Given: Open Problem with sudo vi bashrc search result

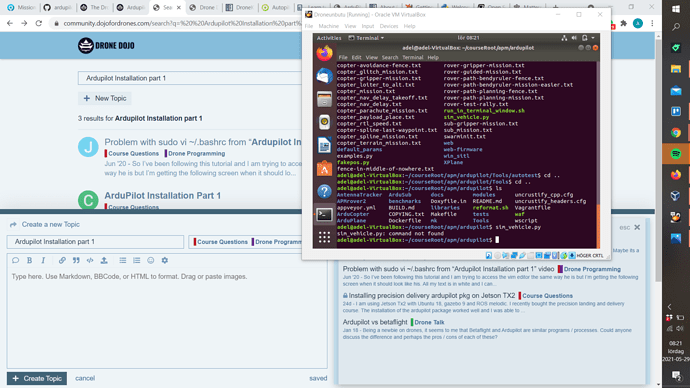Looking at the screenshot, I should coord(203,142).
